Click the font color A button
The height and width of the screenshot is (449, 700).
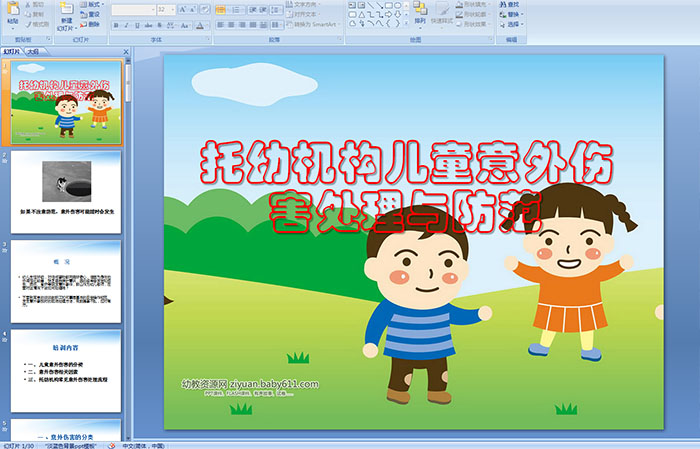[200, 25]
